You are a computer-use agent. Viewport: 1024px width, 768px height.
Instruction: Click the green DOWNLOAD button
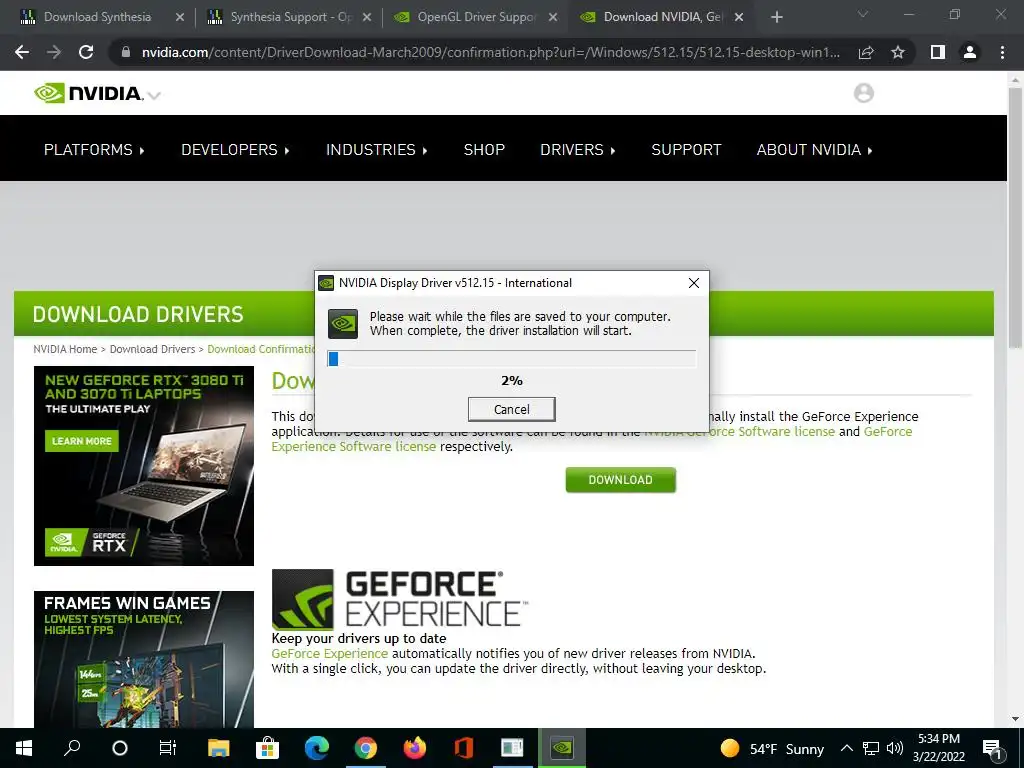tap(620, 480)
